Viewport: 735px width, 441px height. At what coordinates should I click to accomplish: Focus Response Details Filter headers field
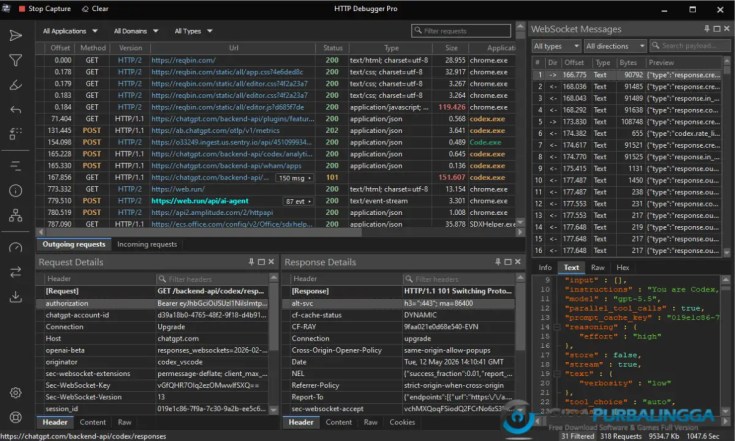pos(458,279)
